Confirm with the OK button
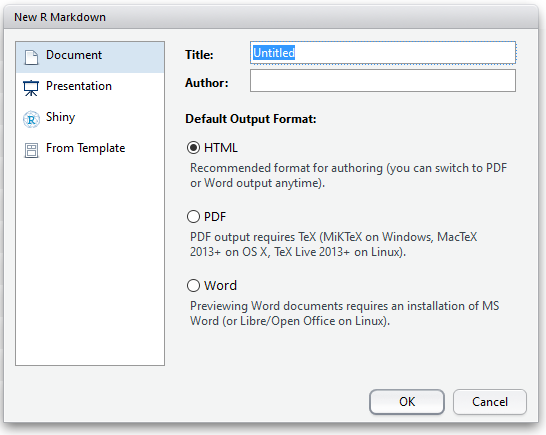Image resolution: width=546 pixels, height=435 pixels. click(x=407, y=402)
